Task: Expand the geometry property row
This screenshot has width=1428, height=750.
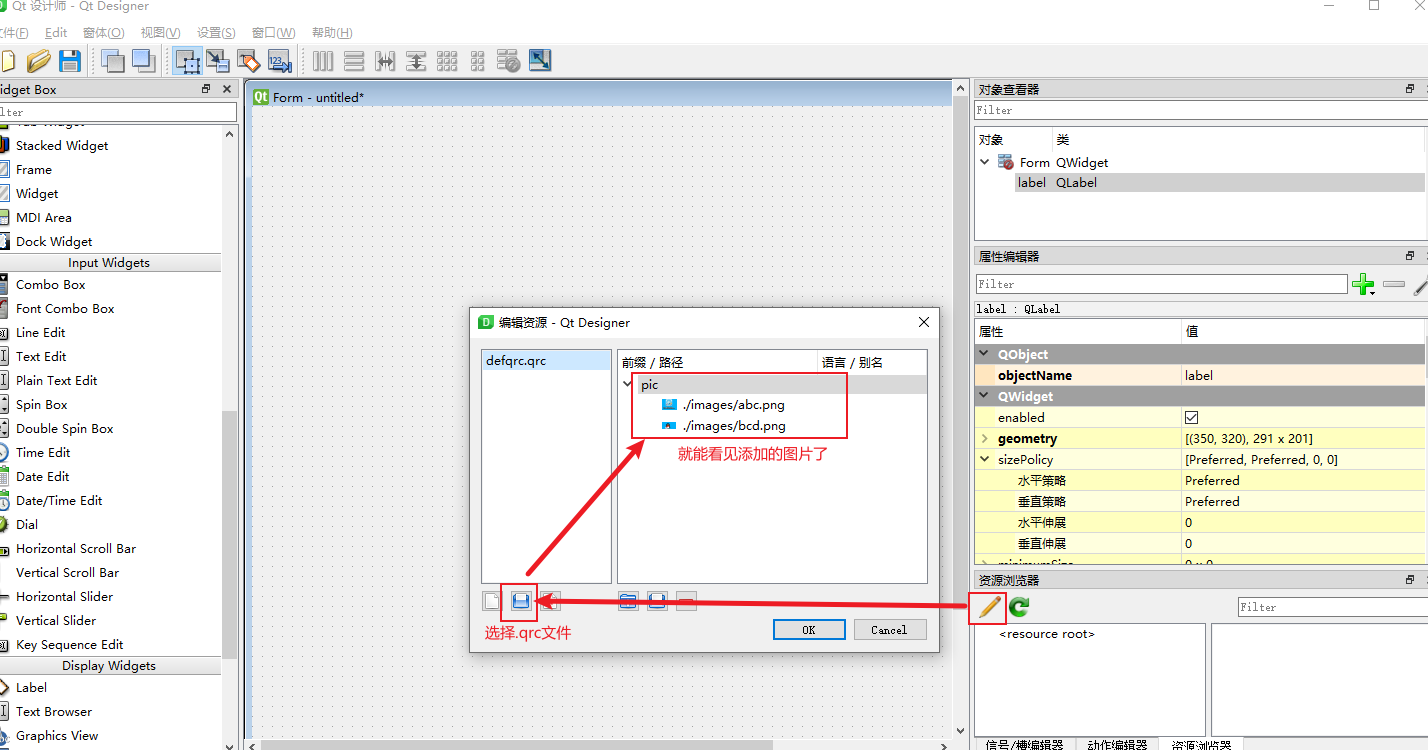Action: (983, 438)
